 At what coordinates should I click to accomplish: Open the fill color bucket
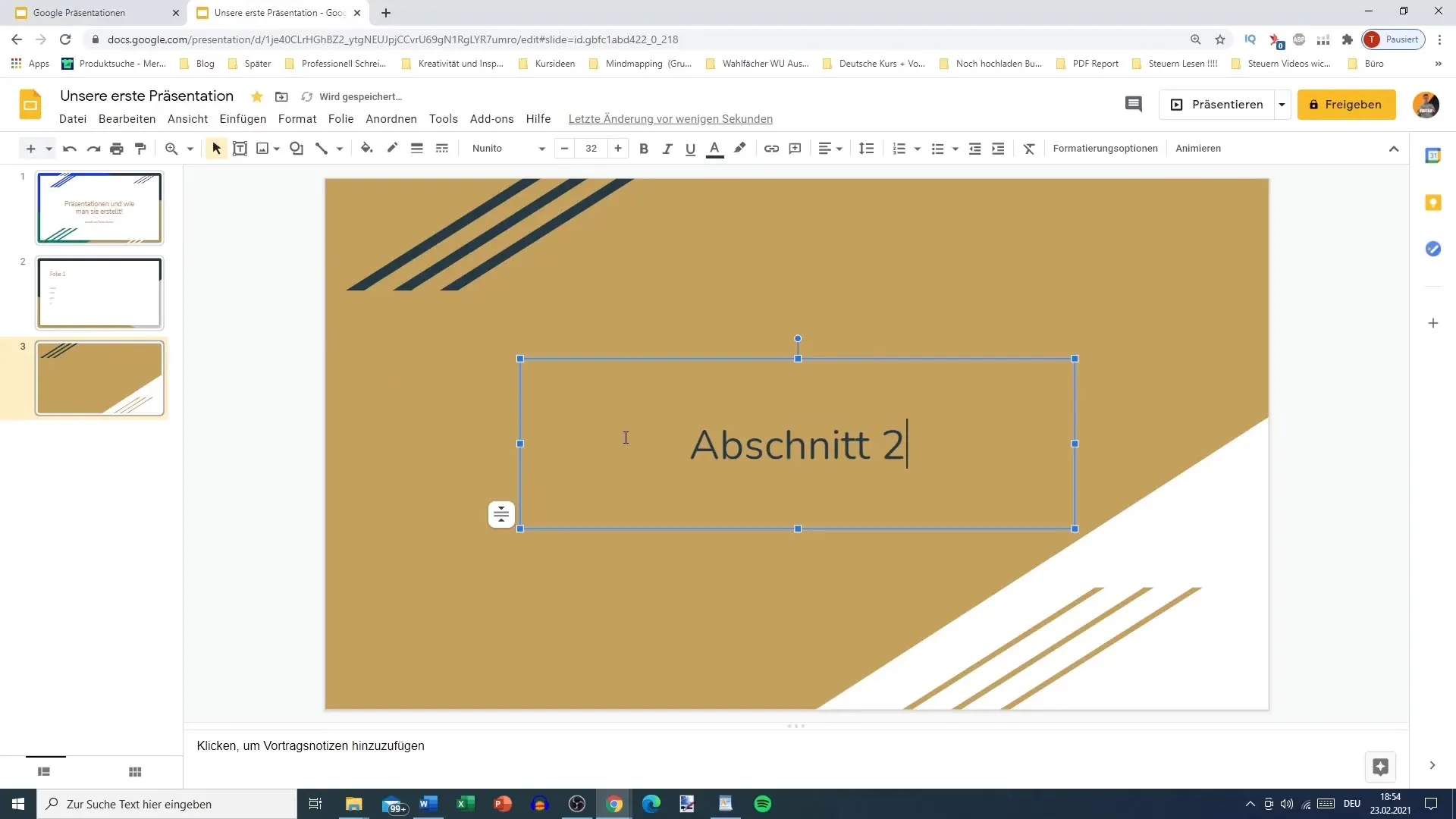tap(366, 149)
